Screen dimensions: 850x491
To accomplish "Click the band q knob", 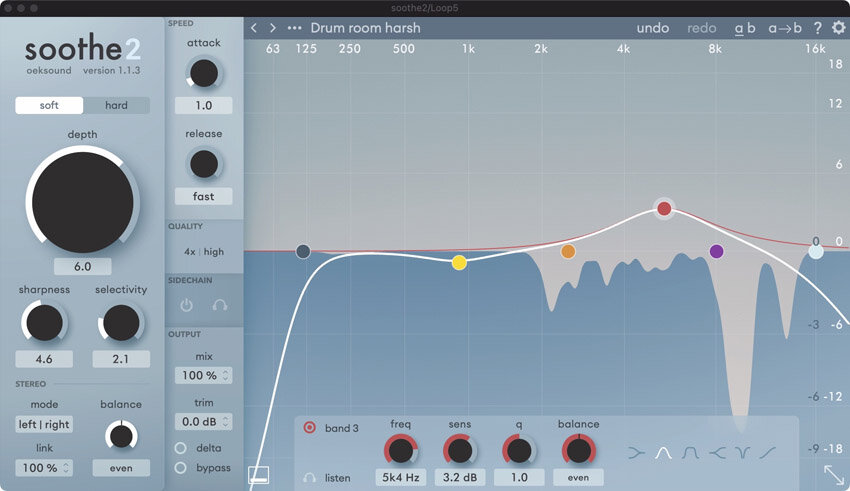I will [x=519, y=451].
